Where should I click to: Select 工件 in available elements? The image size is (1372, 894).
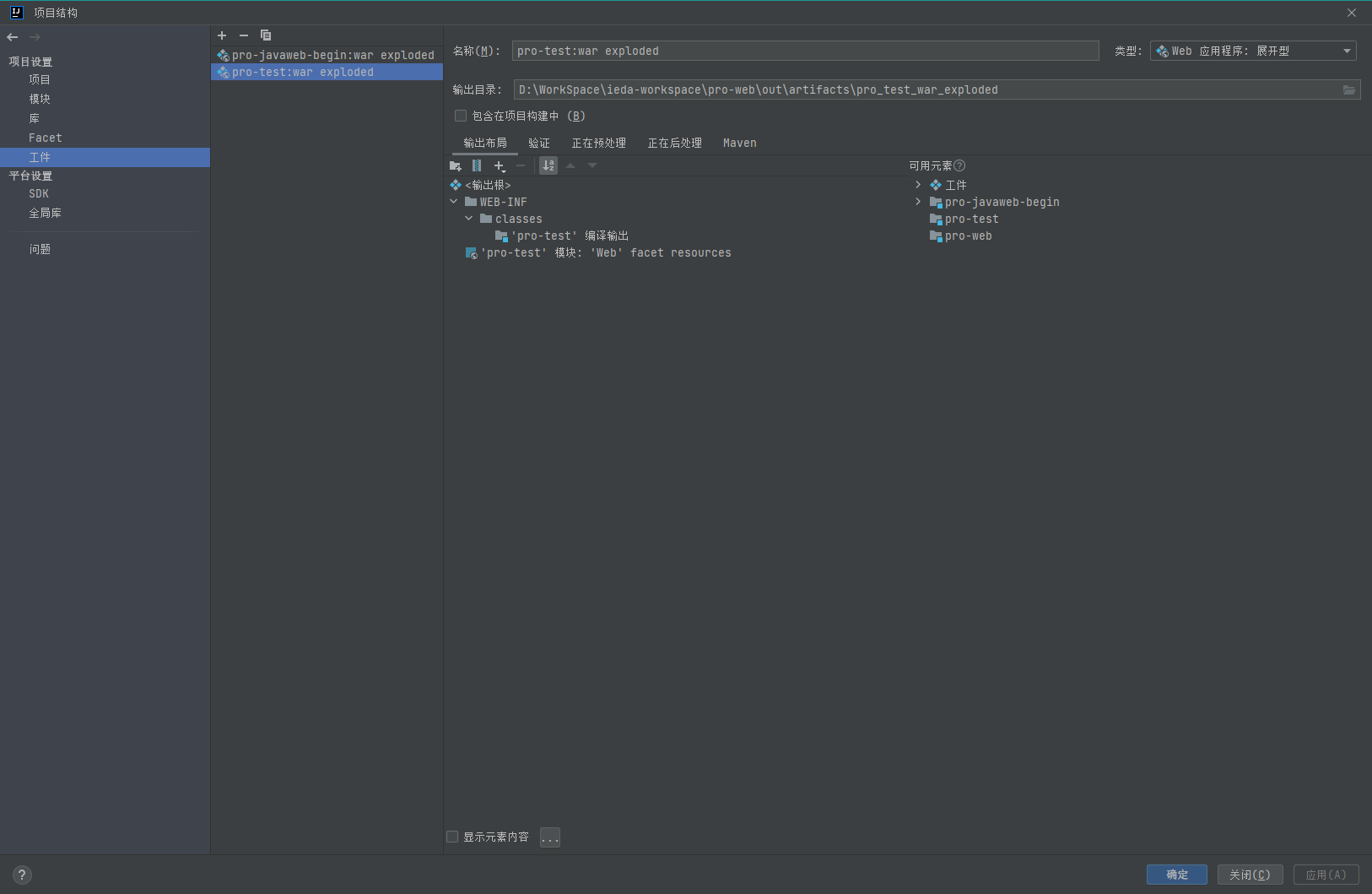tap(948, 185)
